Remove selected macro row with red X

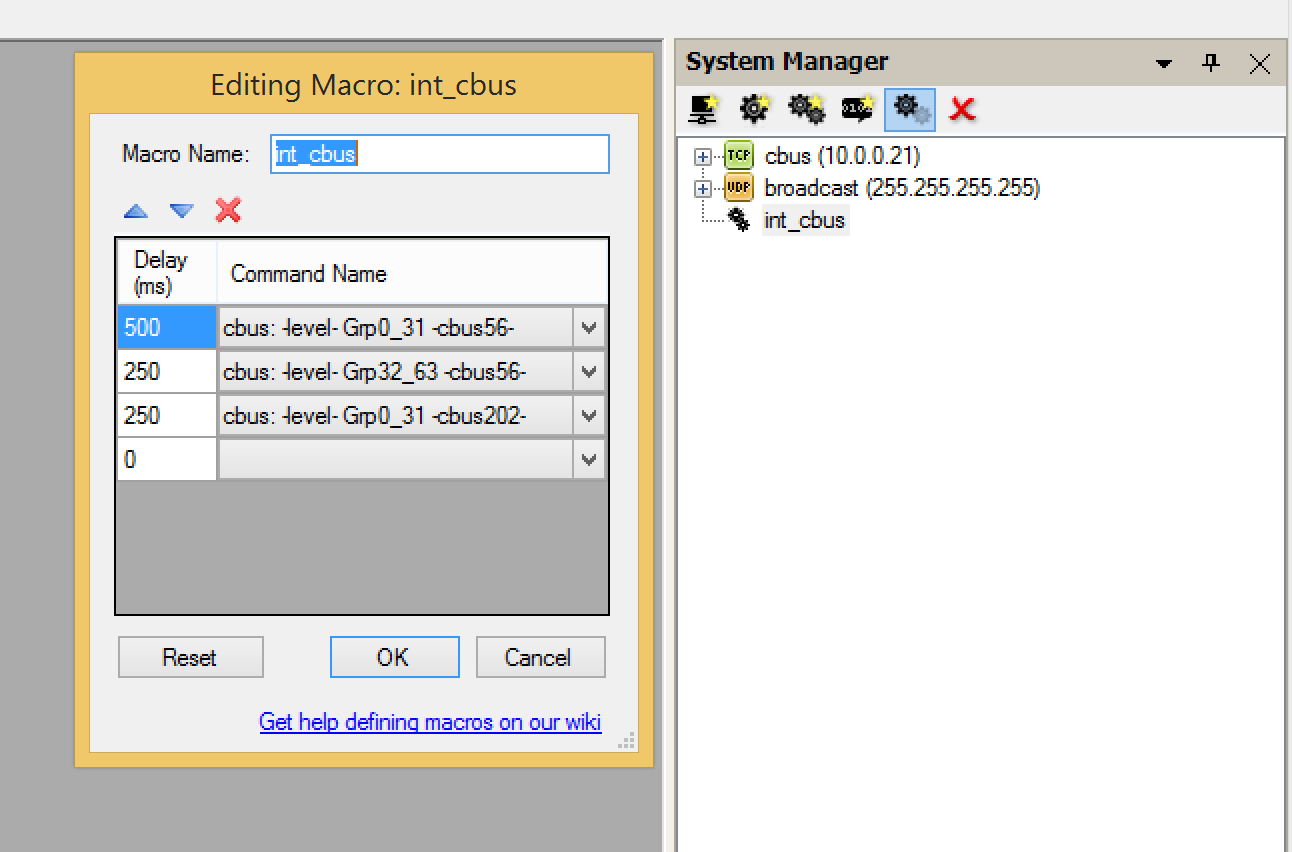pyautogui.click(x=227, y=211)
